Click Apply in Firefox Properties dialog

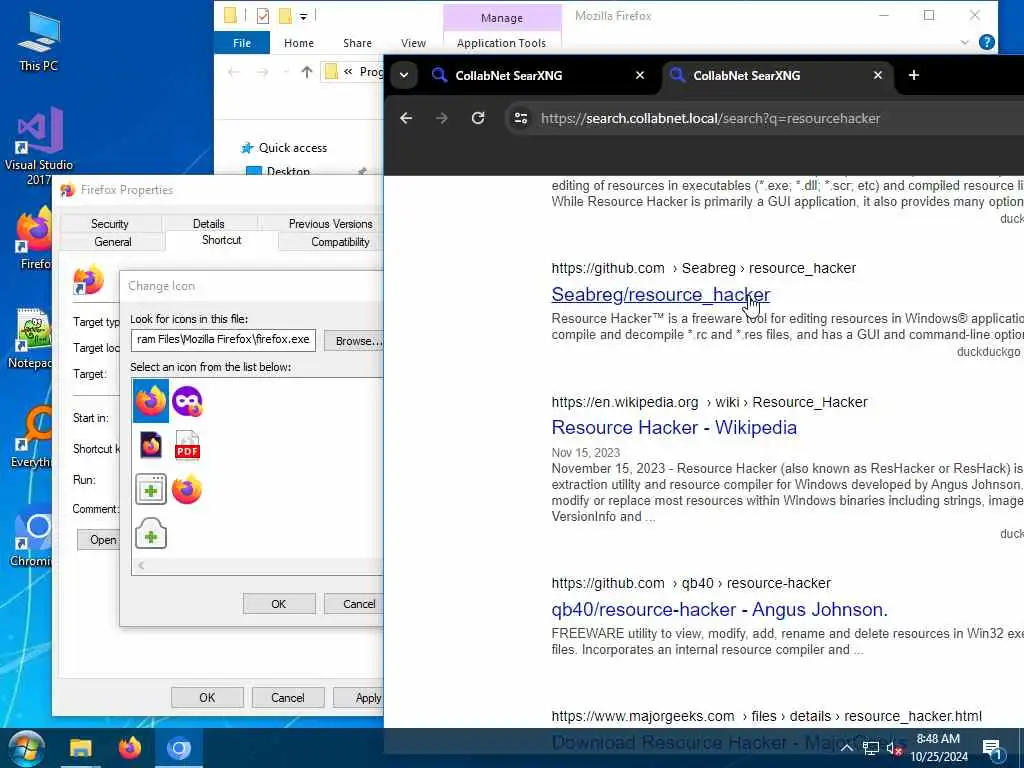(x=359, y=697)
